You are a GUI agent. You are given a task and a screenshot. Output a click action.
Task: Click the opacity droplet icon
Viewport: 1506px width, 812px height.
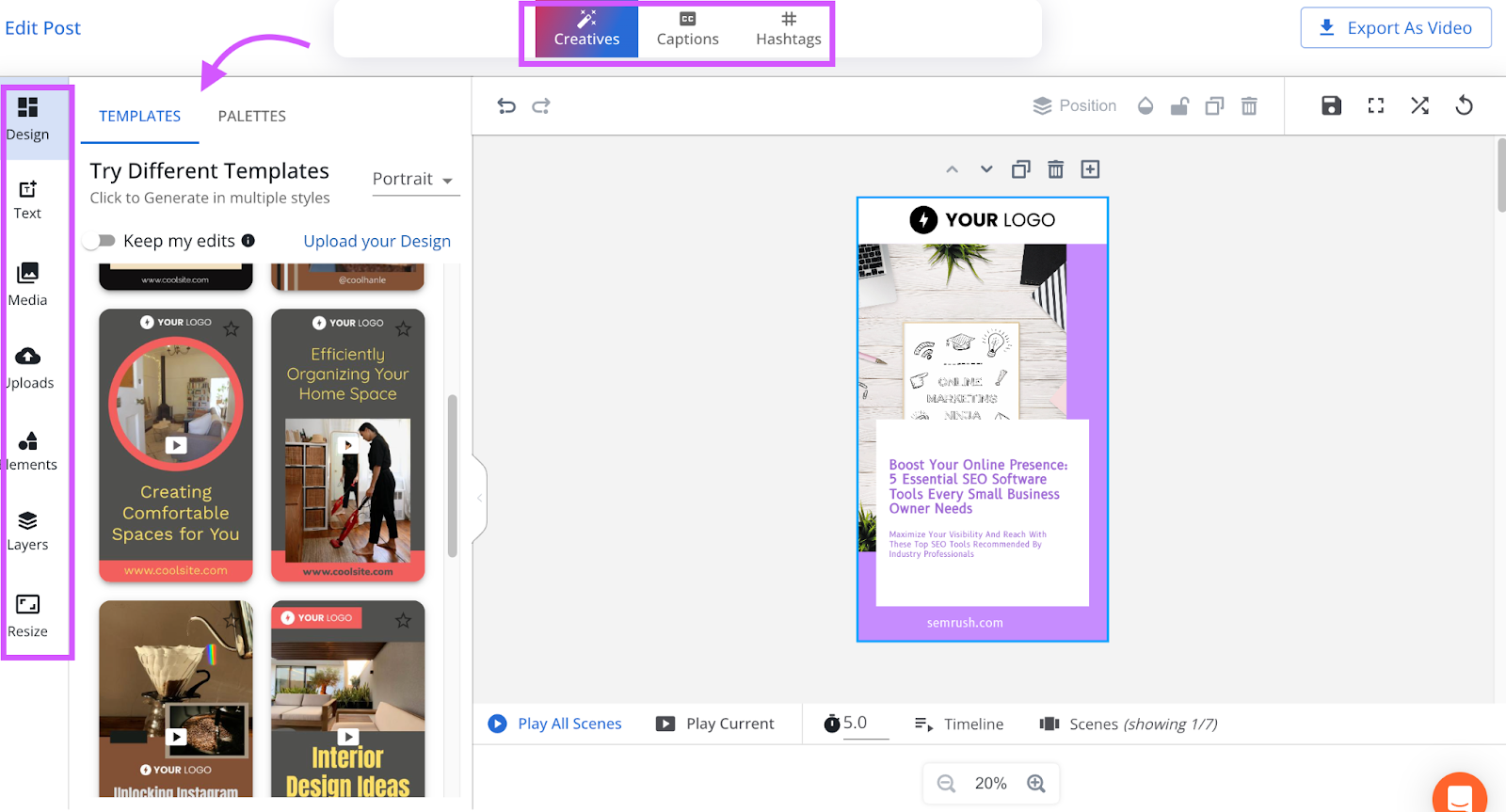point(1146,106)
